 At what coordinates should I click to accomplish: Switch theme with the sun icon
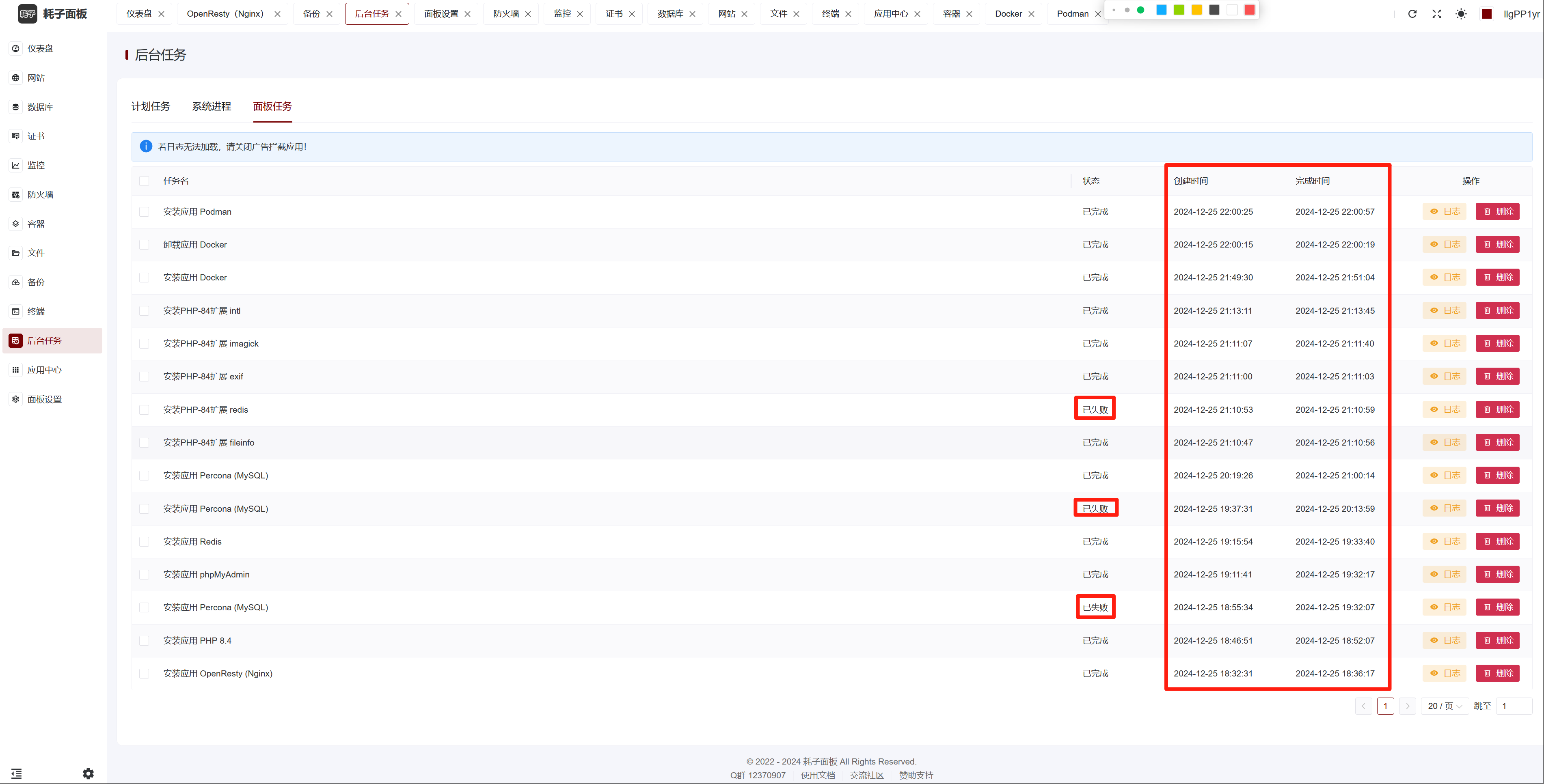pos(1461,14)
